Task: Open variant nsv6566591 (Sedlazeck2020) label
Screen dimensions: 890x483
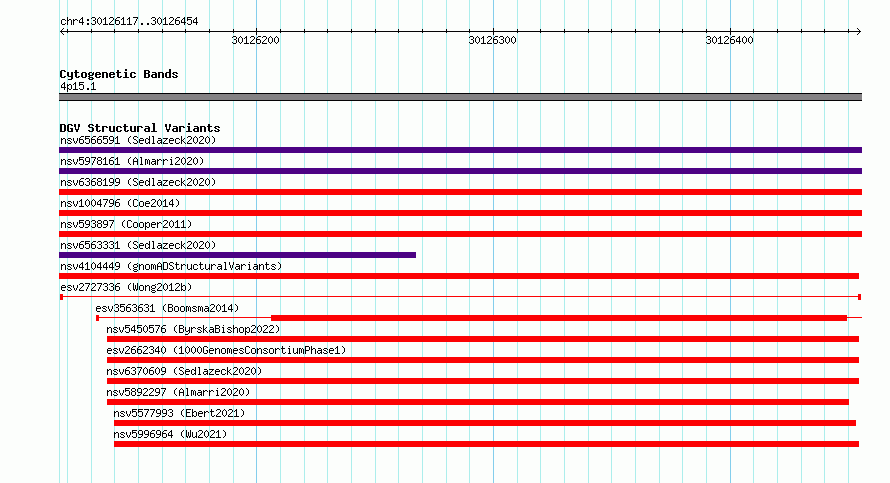Action: [x=138, y=140]
